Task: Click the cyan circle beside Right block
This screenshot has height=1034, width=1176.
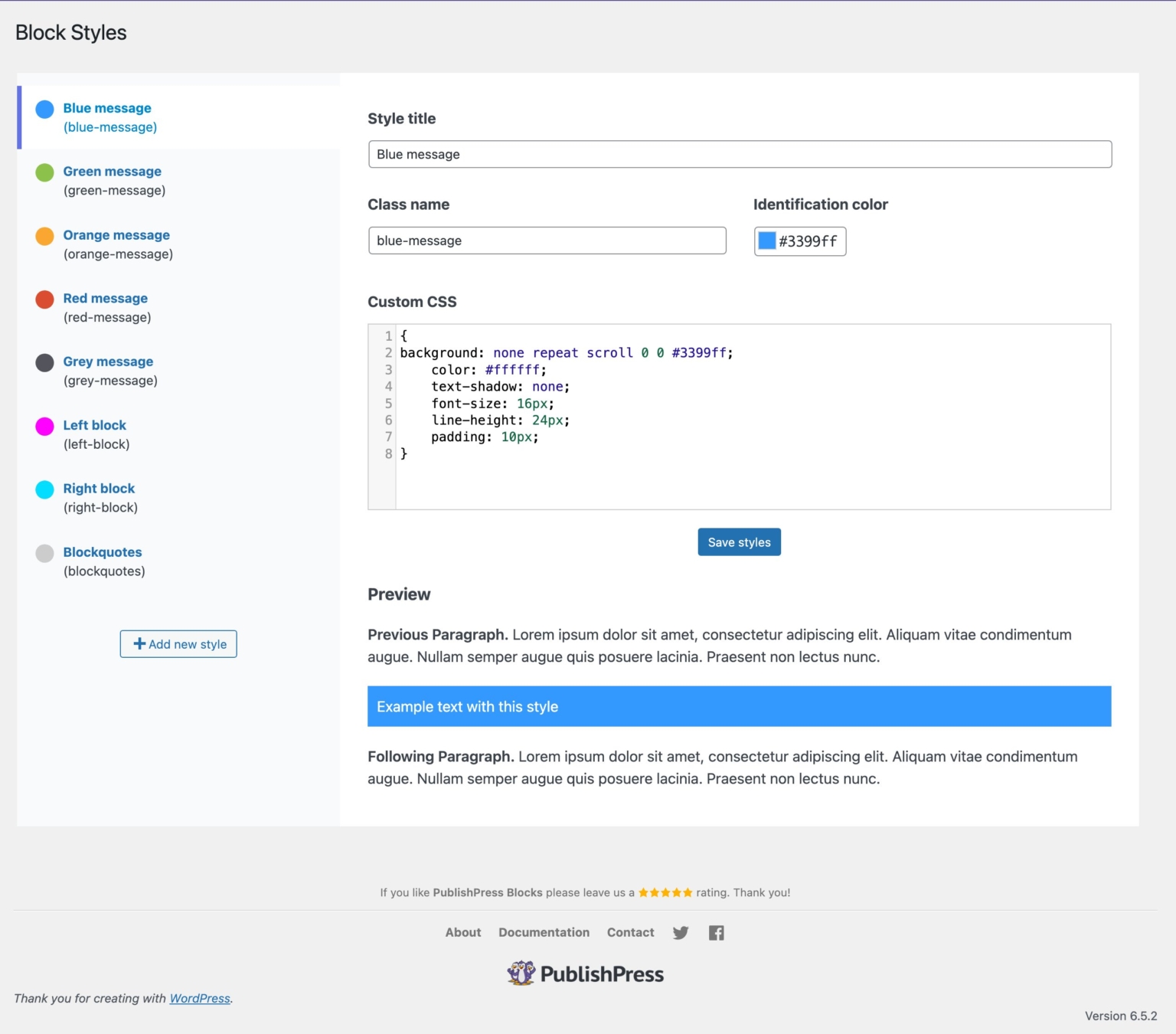Action: tap(45, 490)
